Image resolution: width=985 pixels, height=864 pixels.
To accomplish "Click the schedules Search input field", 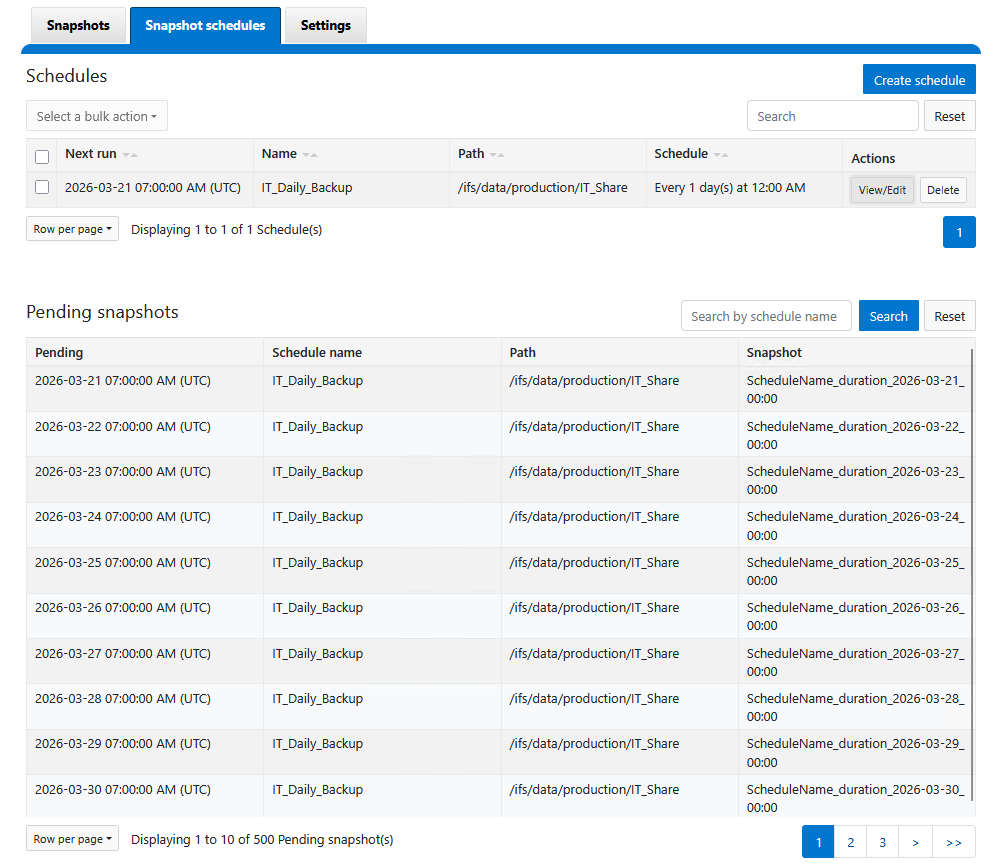I will pyautogui.click(x=832, y=116).
